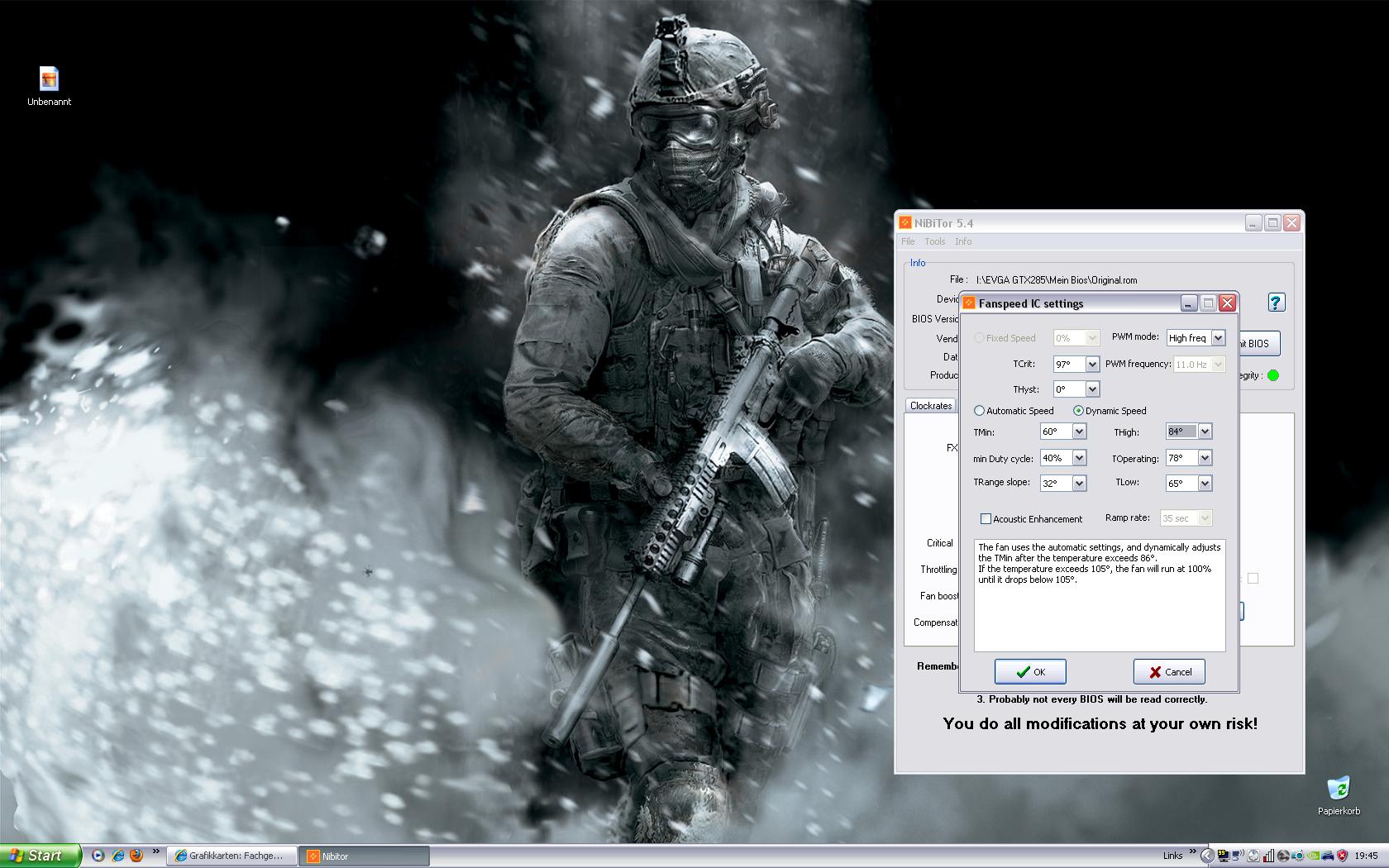Launch Windows Media Player from quick launch
The width and height of the screenshot is (1389, 868).
(x=98, y=856)
